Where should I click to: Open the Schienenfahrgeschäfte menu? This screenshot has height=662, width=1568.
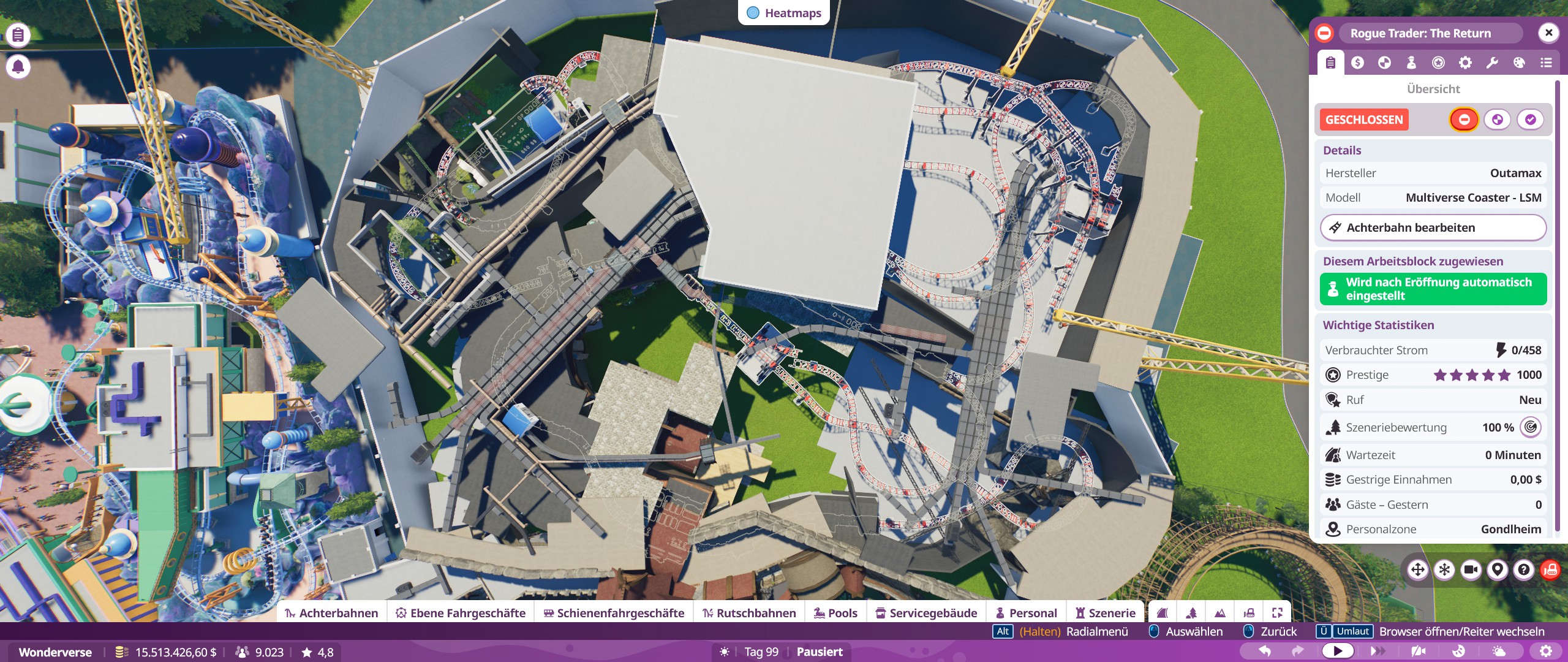pyautogui.click(x=614, y=613)
